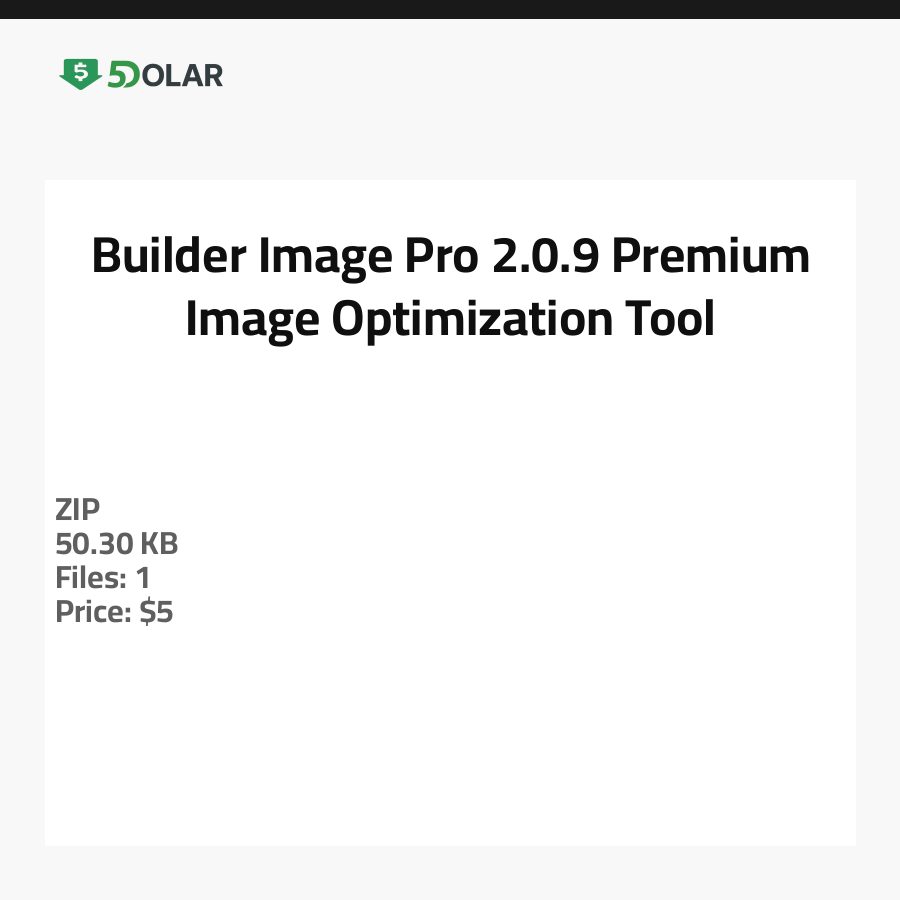Click the KB unit in file size
The height and width of the screenshot is (900, 900).
coord(159,544)
